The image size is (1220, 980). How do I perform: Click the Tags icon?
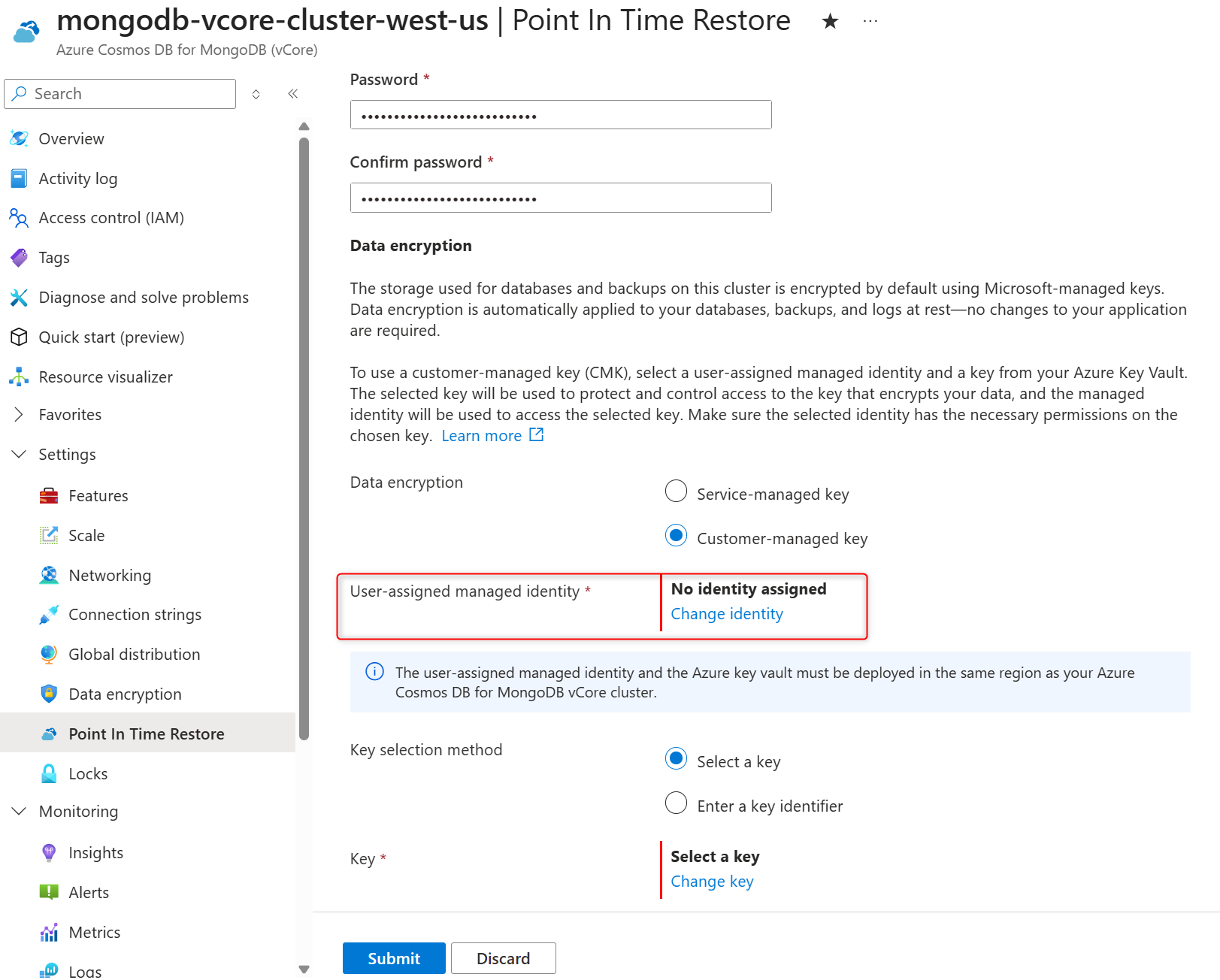(19, 258)
